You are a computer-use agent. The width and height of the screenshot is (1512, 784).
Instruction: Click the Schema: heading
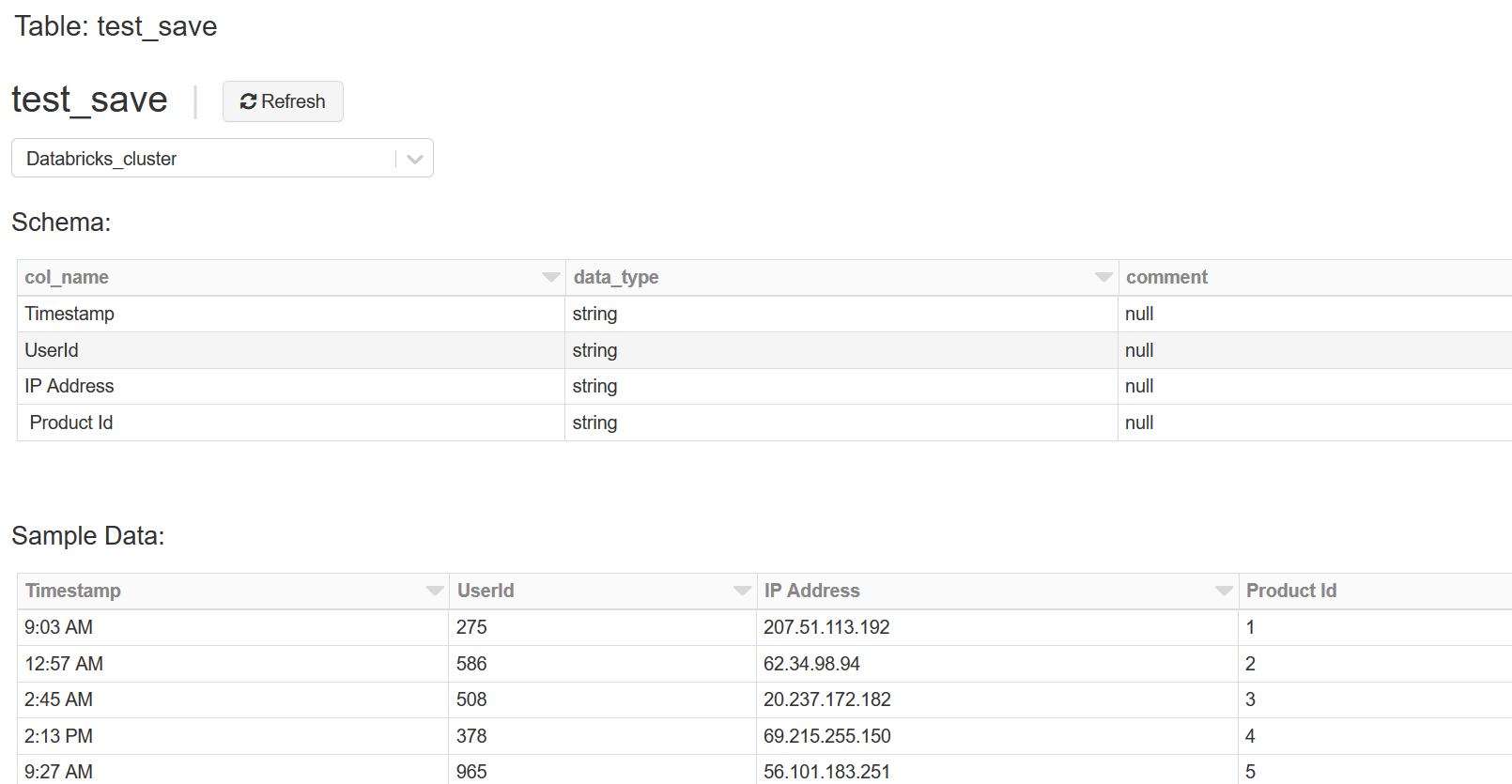61,223
